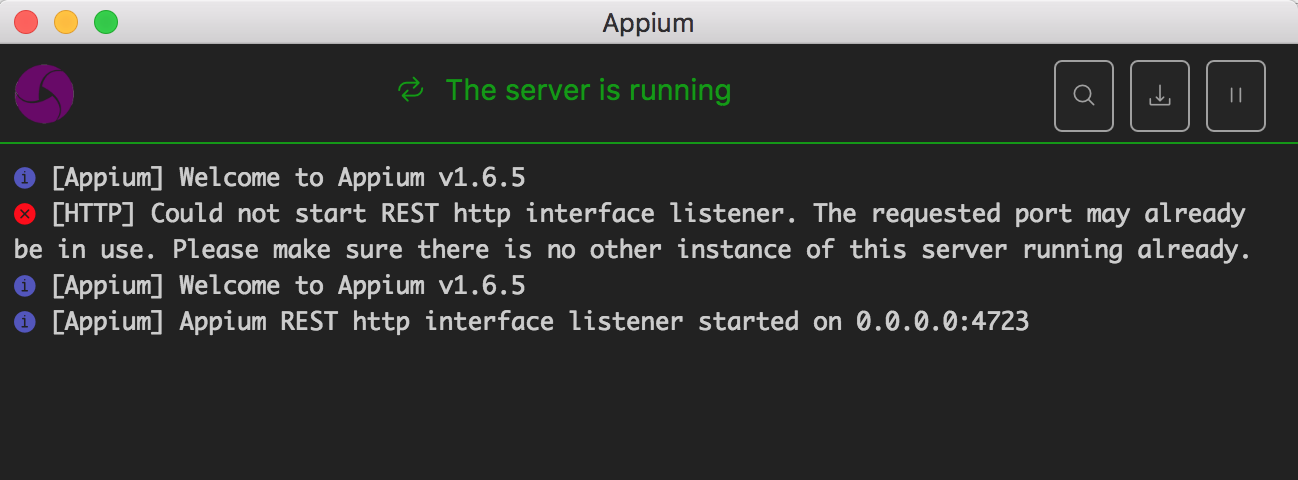Close the Appium window with red button
The height and width of the screenshot is (480, 1298).
26,22
